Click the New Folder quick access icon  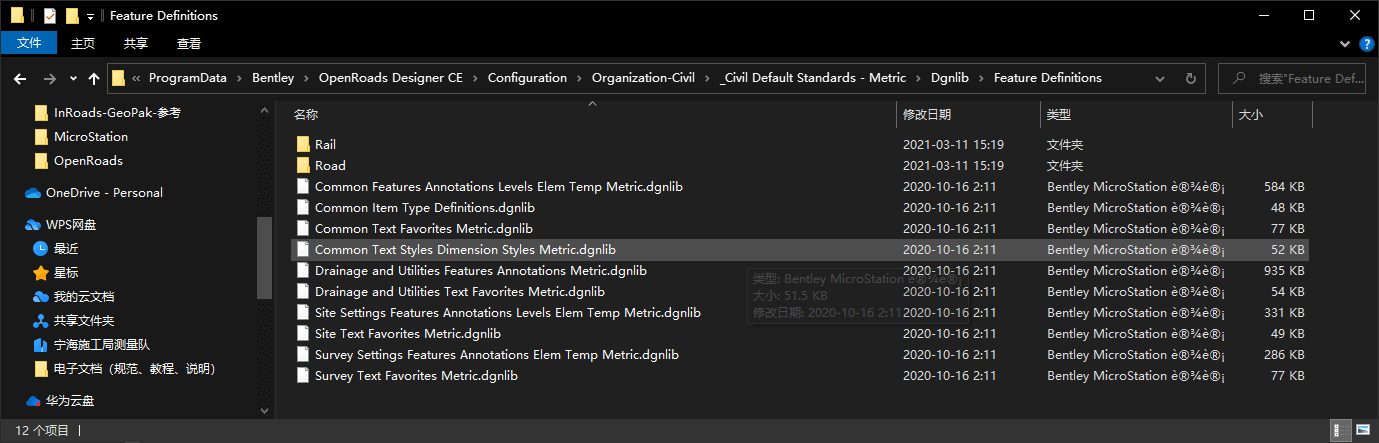tap(71, 16)
